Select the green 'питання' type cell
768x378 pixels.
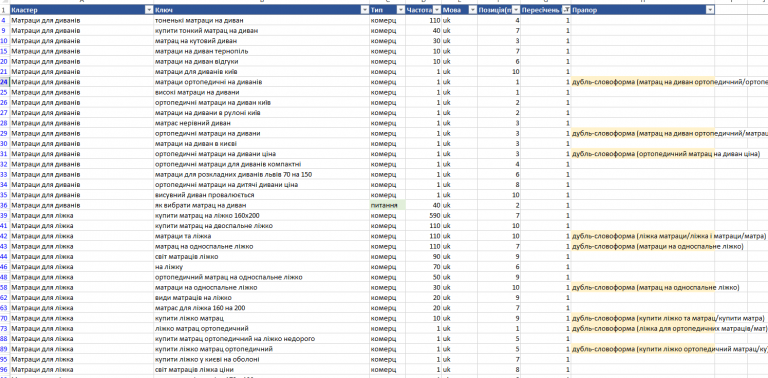387,206
